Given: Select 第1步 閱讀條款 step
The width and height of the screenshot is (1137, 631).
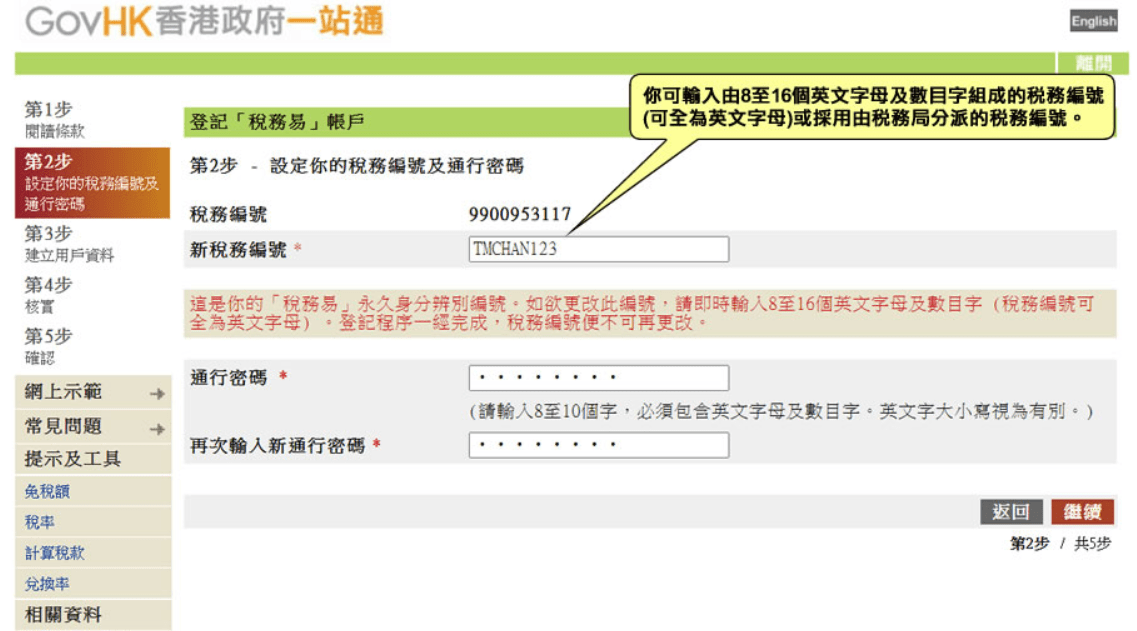Looking at the screenshot, I should click(54, 120).
